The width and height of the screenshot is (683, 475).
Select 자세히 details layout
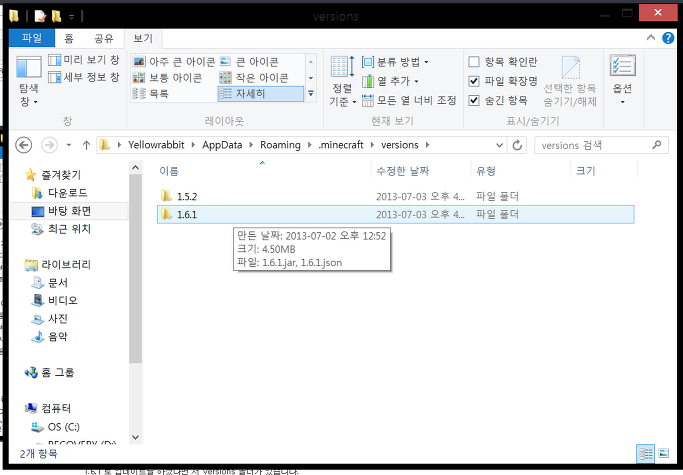coord(260,94)
